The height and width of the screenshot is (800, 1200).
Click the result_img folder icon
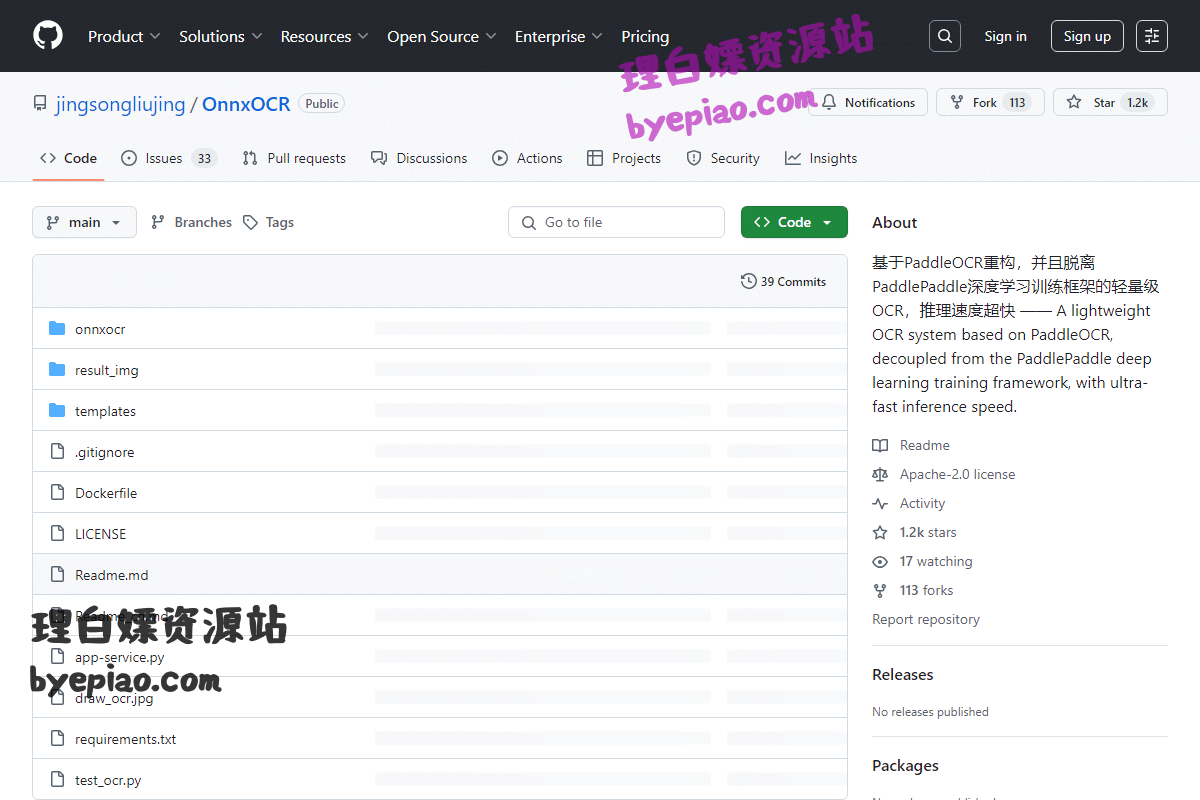click(x=57, y=370)
